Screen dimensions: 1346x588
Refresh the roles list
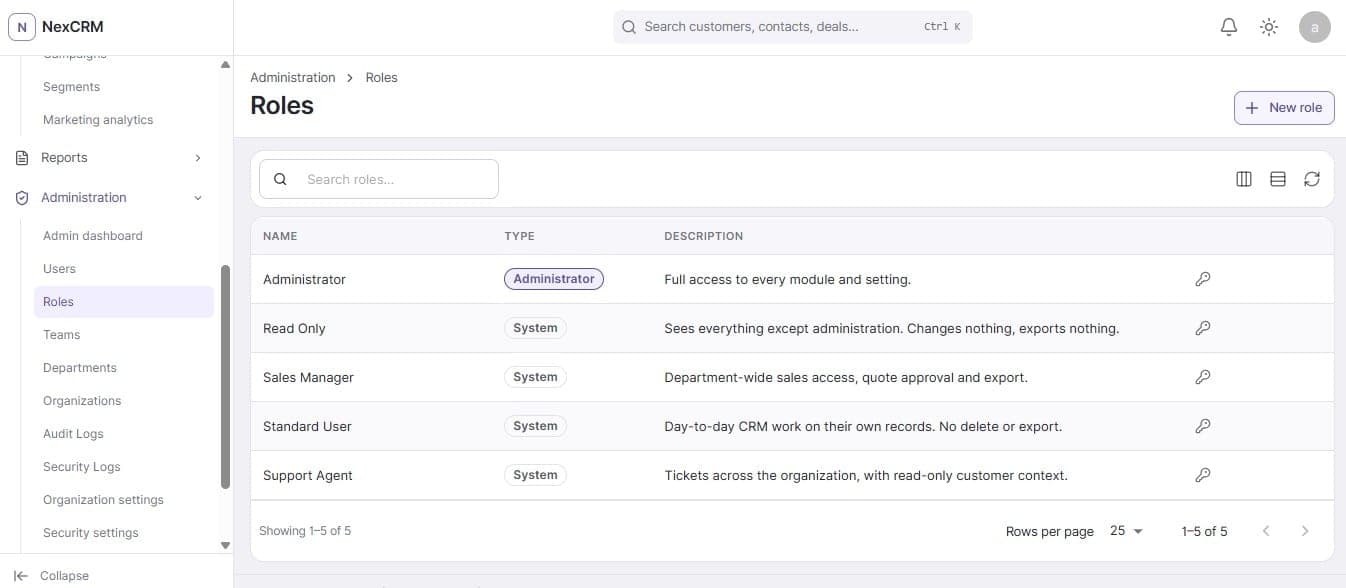pyautogui.click(x=1312, y=179)
